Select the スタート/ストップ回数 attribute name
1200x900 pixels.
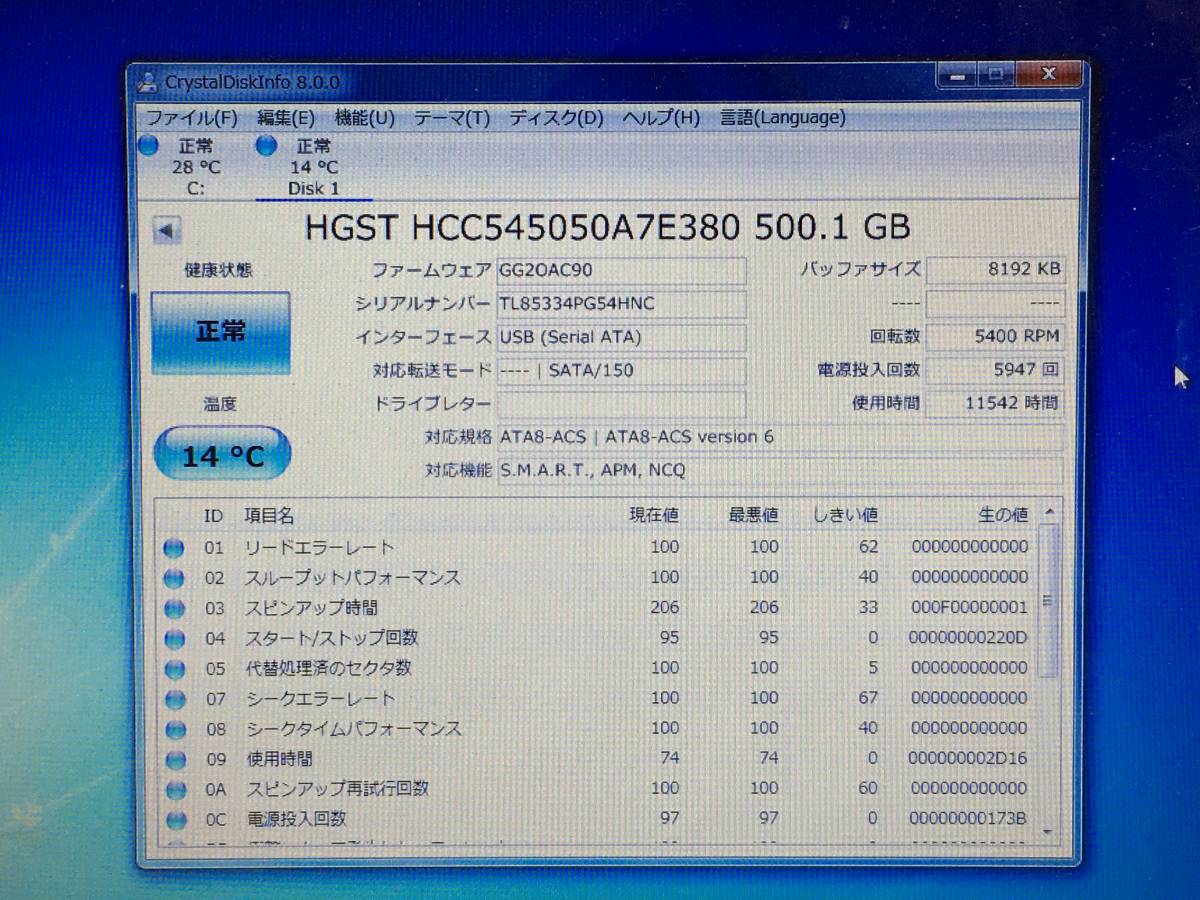click(x=332, y=638)
